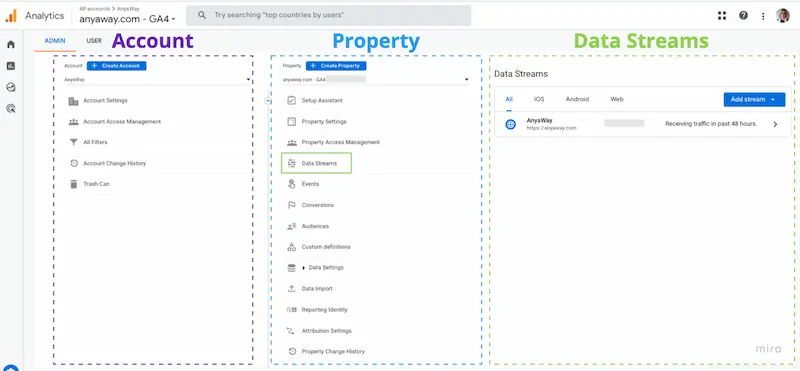This screenshot has height=371, width=800.
Task: Click the Events hand icon
Action: coord(292,184)
